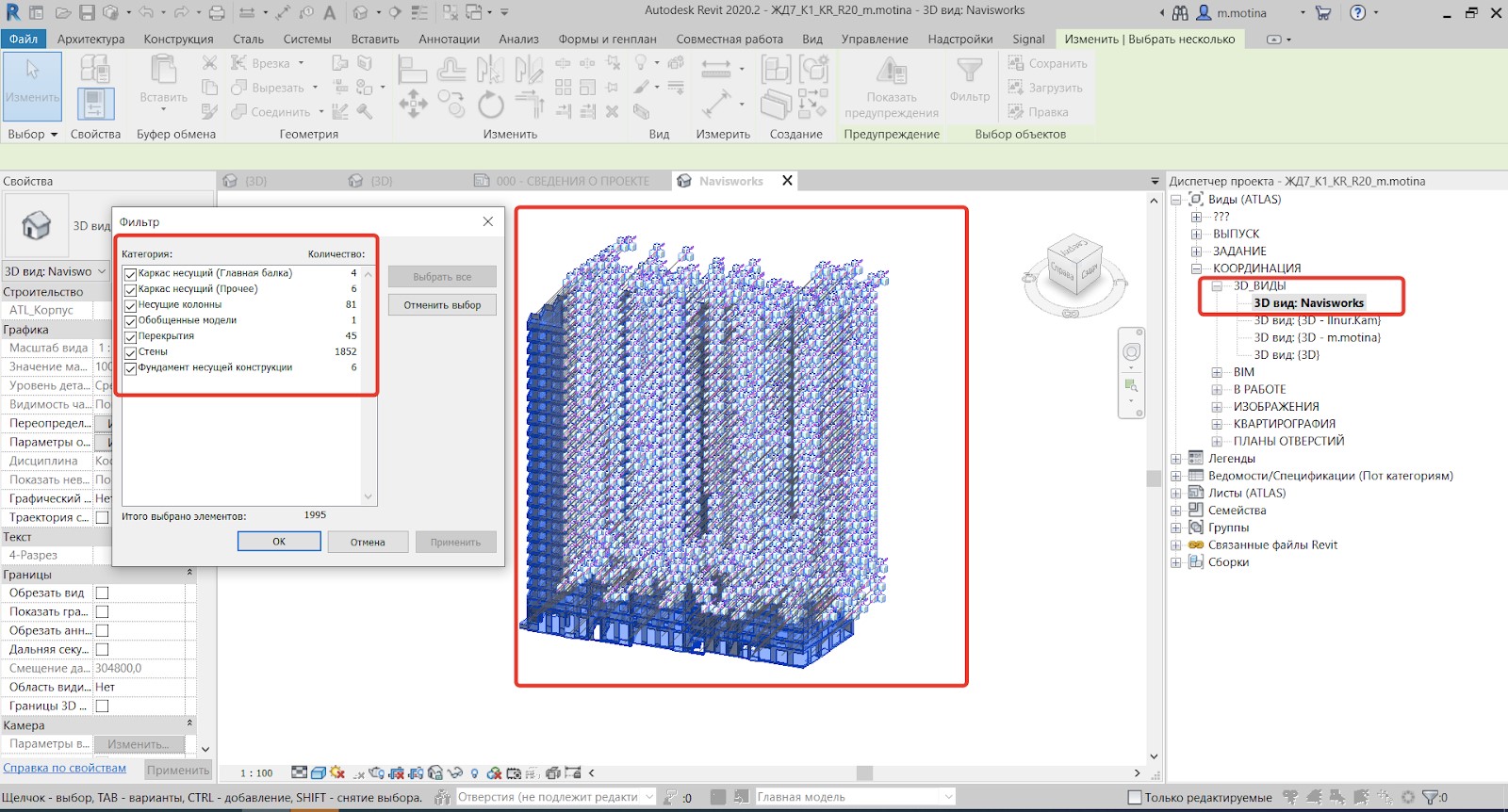Open the navigation wheel in view
This screenshot has width=1508, height=812.
click(x=1131, y=352)
